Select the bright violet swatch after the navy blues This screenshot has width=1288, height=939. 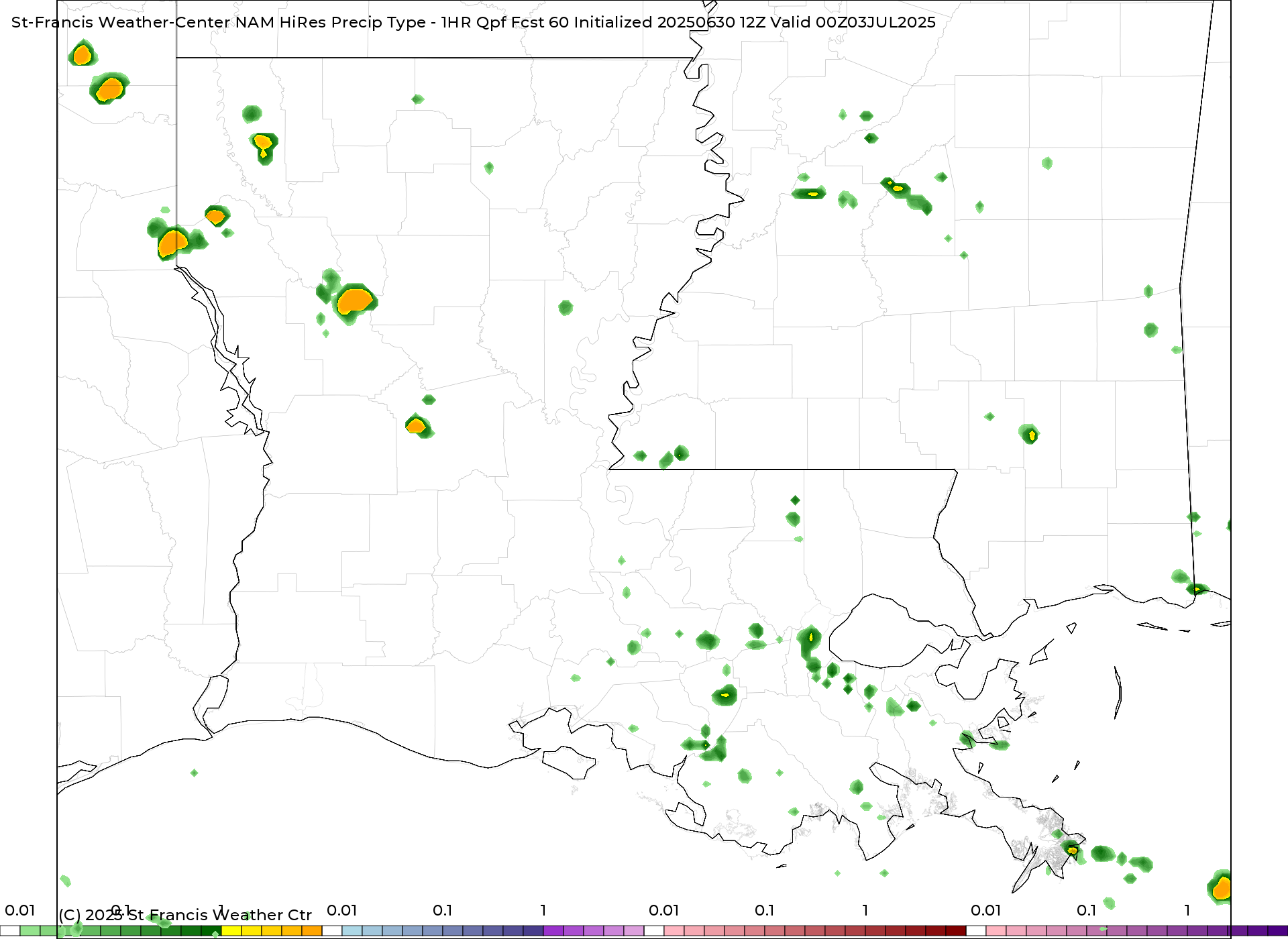(x=553, y=931)
